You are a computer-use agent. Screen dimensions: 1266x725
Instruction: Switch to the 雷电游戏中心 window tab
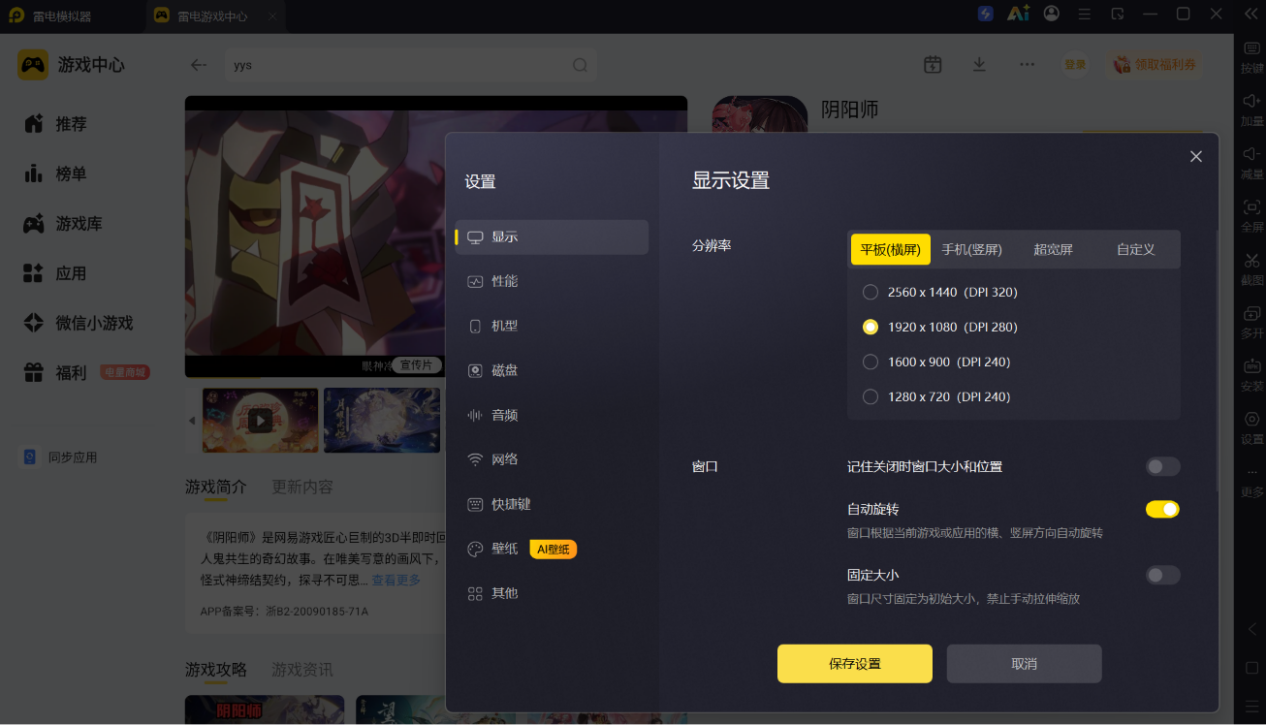coord(214,16)
